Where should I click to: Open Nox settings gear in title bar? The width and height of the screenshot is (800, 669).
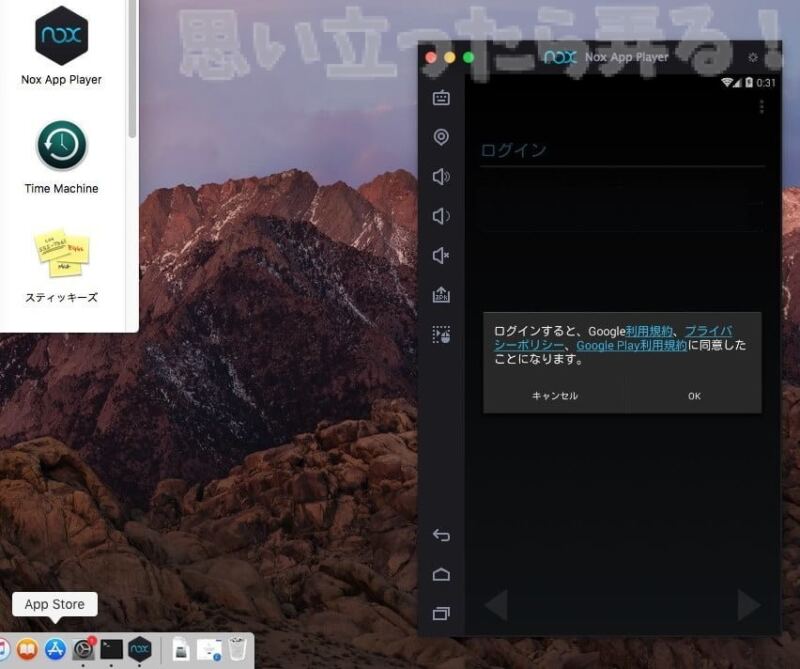[753, 57]
